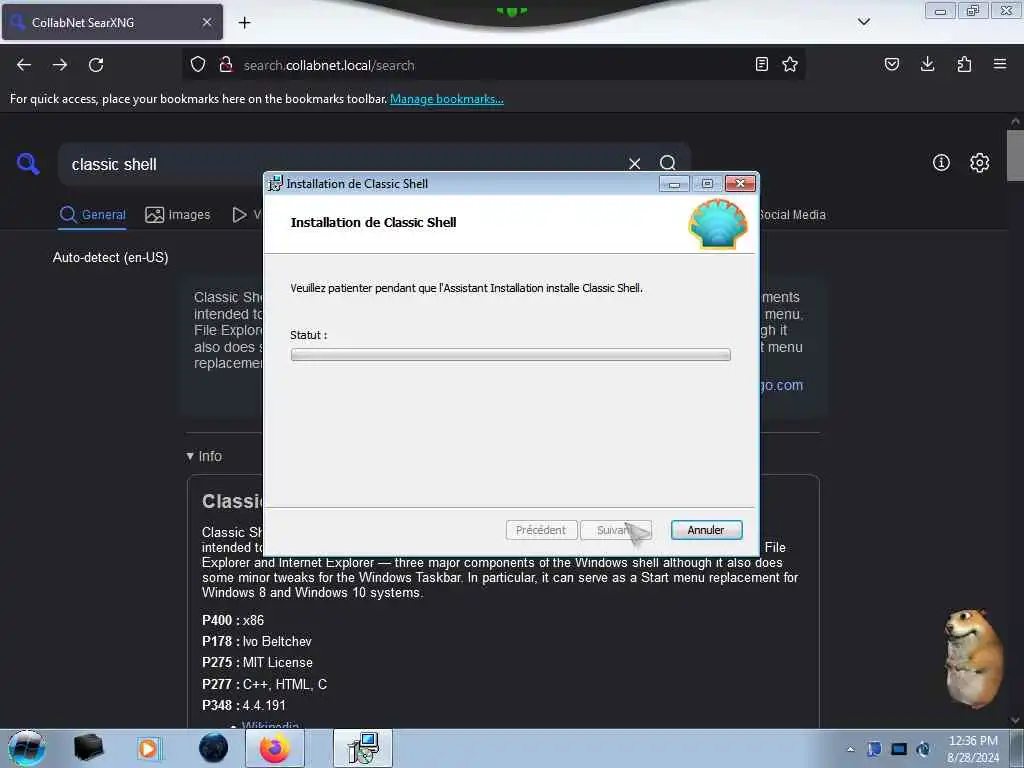
Task: Click the insecure connection lock icon
Action: coord(226,65)
